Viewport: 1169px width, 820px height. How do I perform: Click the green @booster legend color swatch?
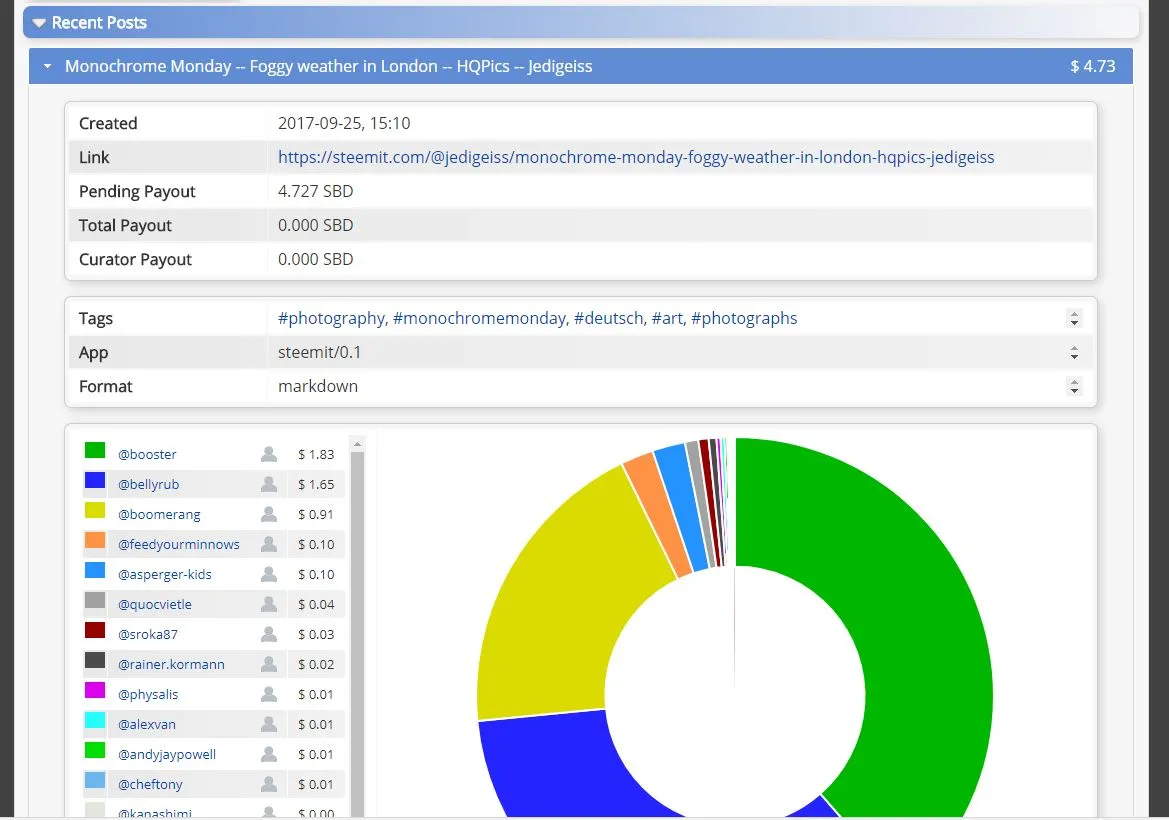tap(95, 451)
